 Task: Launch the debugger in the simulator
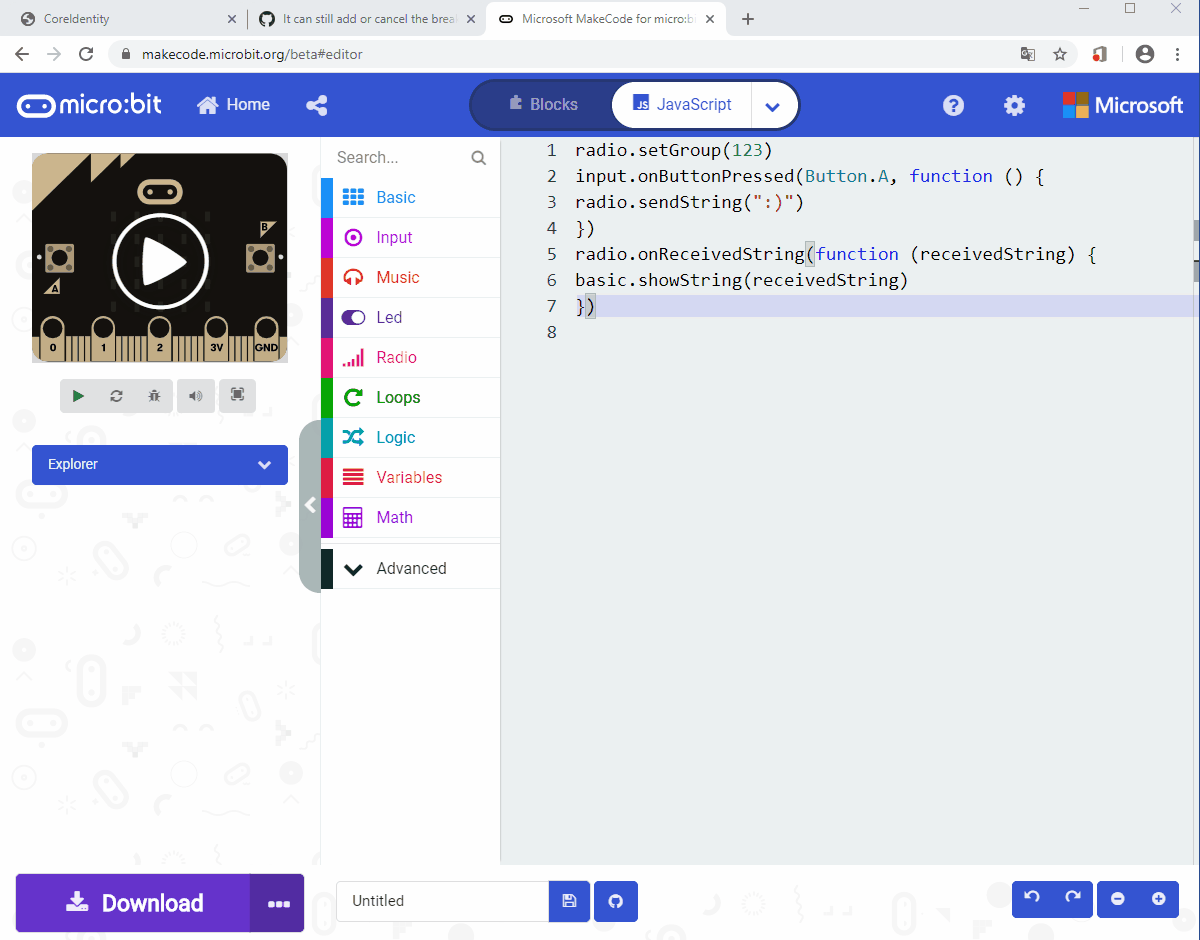pos(154,395)
